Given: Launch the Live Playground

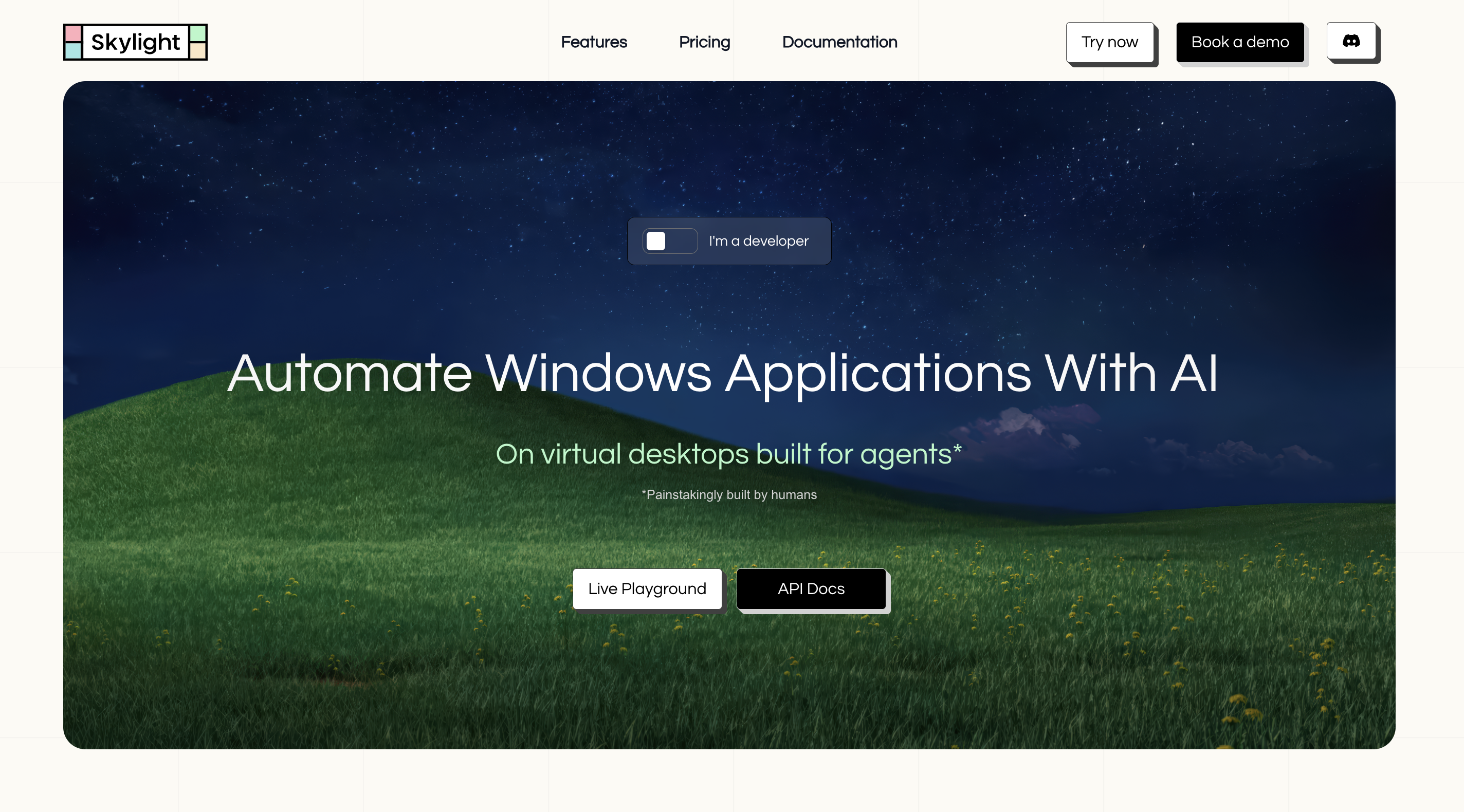Looking at the screenshot, I should (x=647, y=588).
